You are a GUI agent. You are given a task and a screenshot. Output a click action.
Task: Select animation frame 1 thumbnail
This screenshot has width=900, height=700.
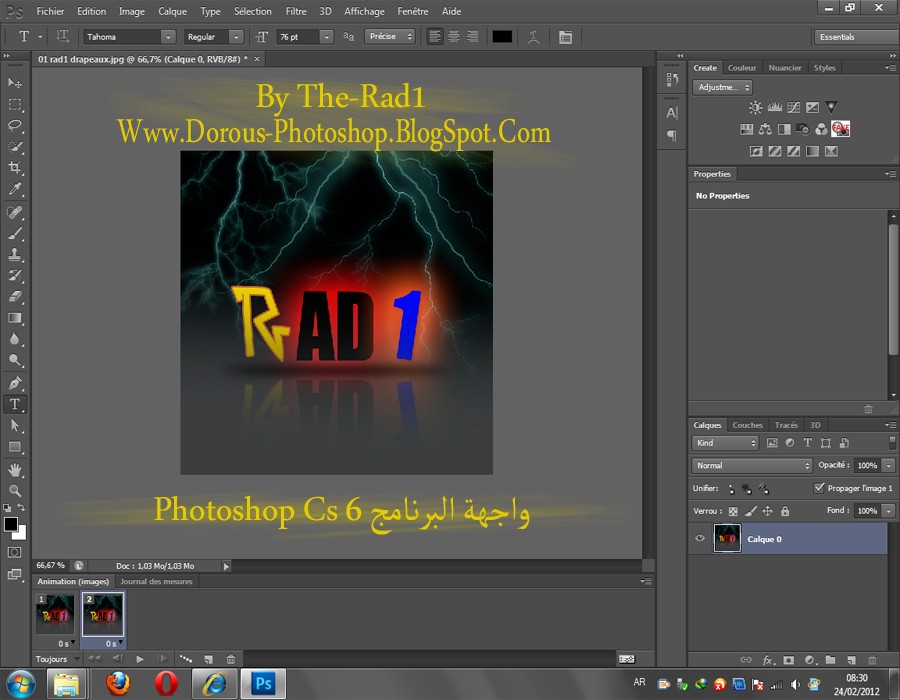(55, 614)
